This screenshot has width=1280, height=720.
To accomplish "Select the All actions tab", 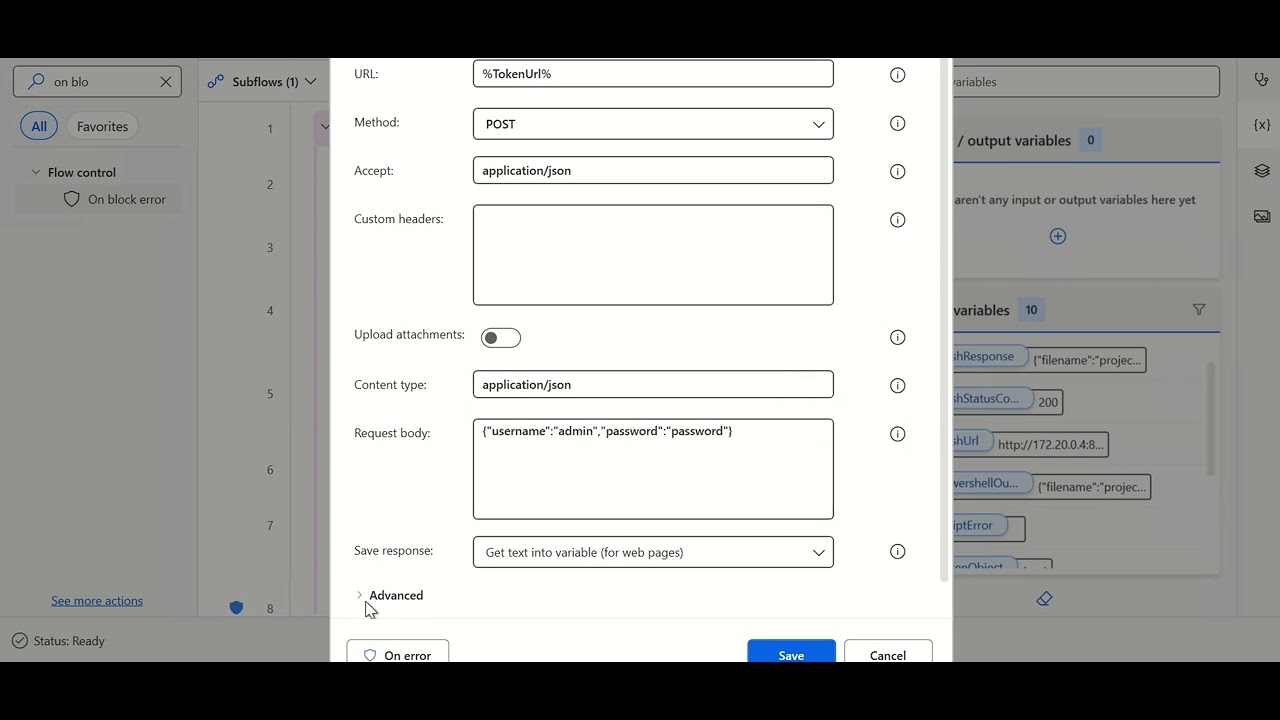I will [x=39, y=126].
